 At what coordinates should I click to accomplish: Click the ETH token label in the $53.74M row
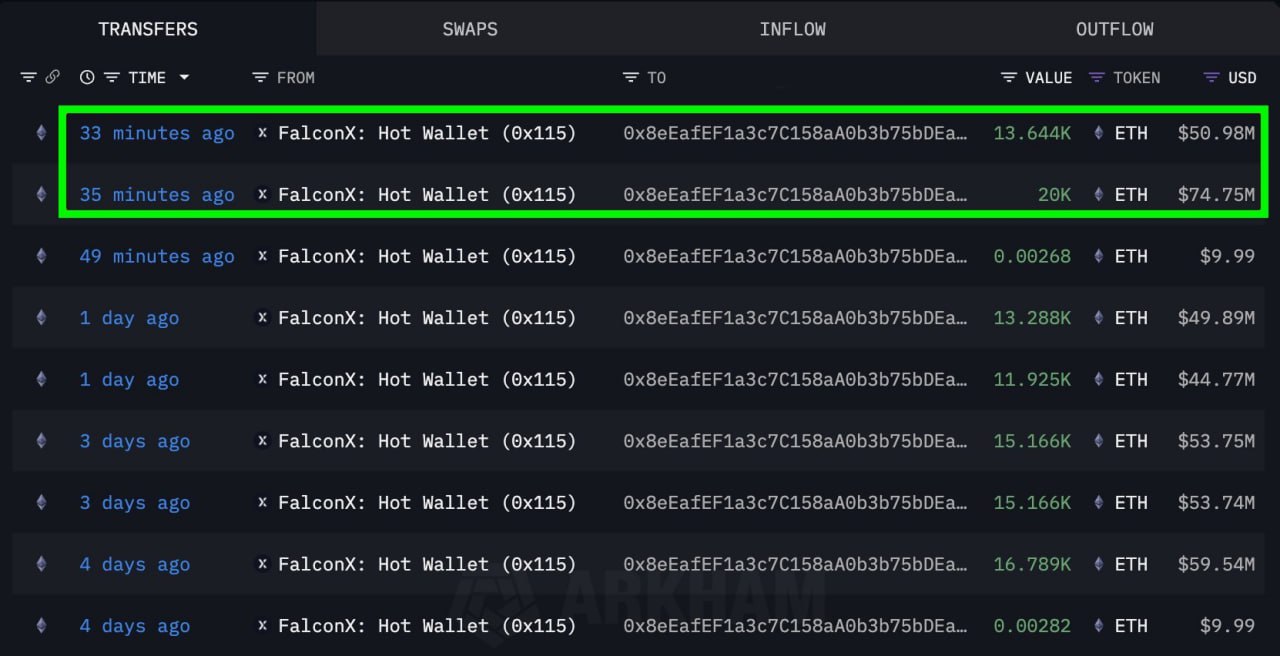(1131, 502)
